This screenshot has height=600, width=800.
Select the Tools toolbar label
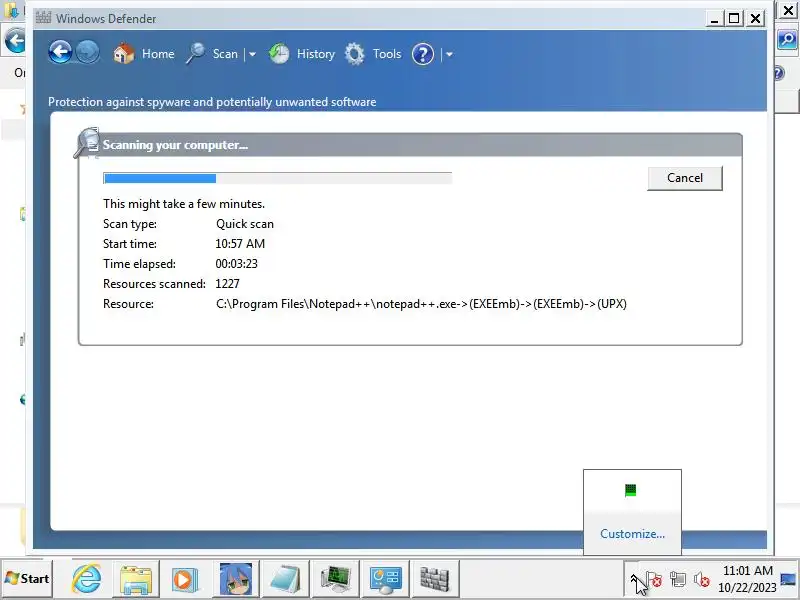click(x=387, y=54)
